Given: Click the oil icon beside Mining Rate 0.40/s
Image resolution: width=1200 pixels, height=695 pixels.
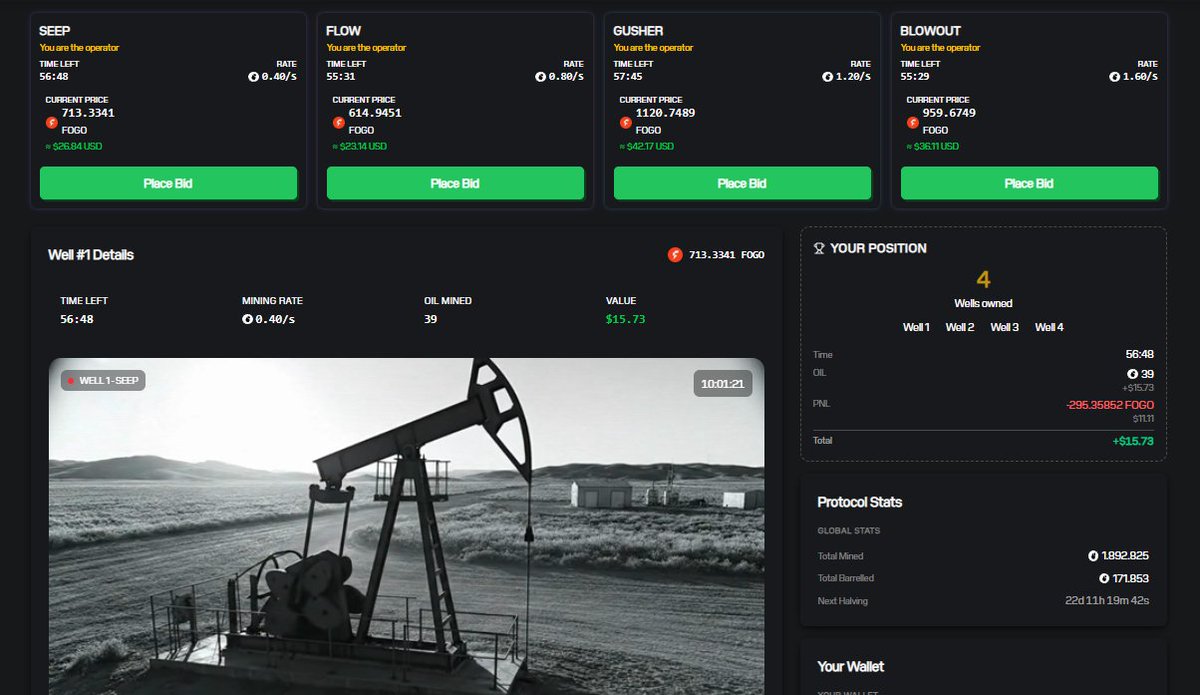Looking at the screenshot, I should pos(247,319).
